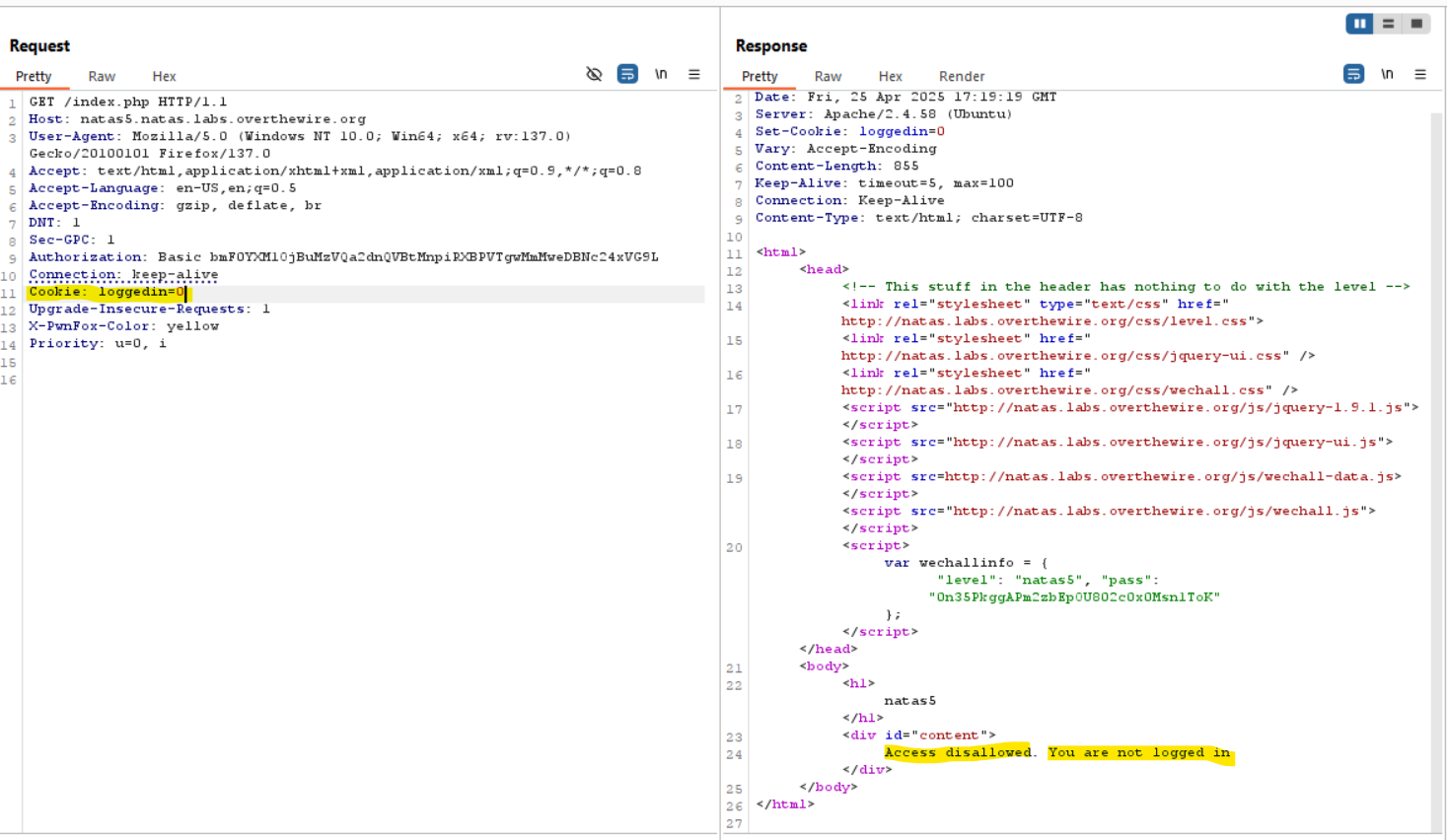Click the var wechallinfo script line
The image size is (1447, 840).
(966, 563)
